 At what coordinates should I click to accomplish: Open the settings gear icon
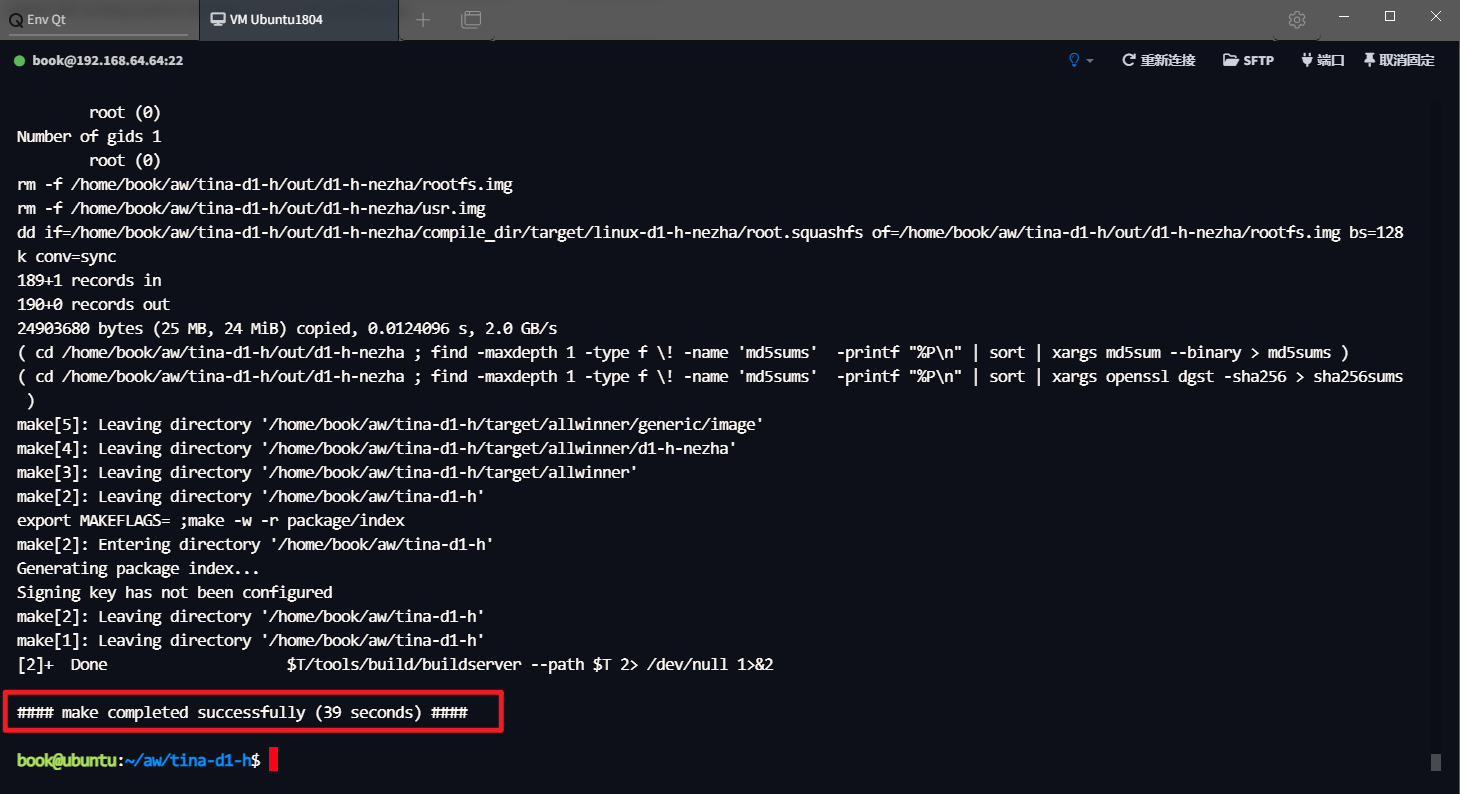[x=1297, y=19]
